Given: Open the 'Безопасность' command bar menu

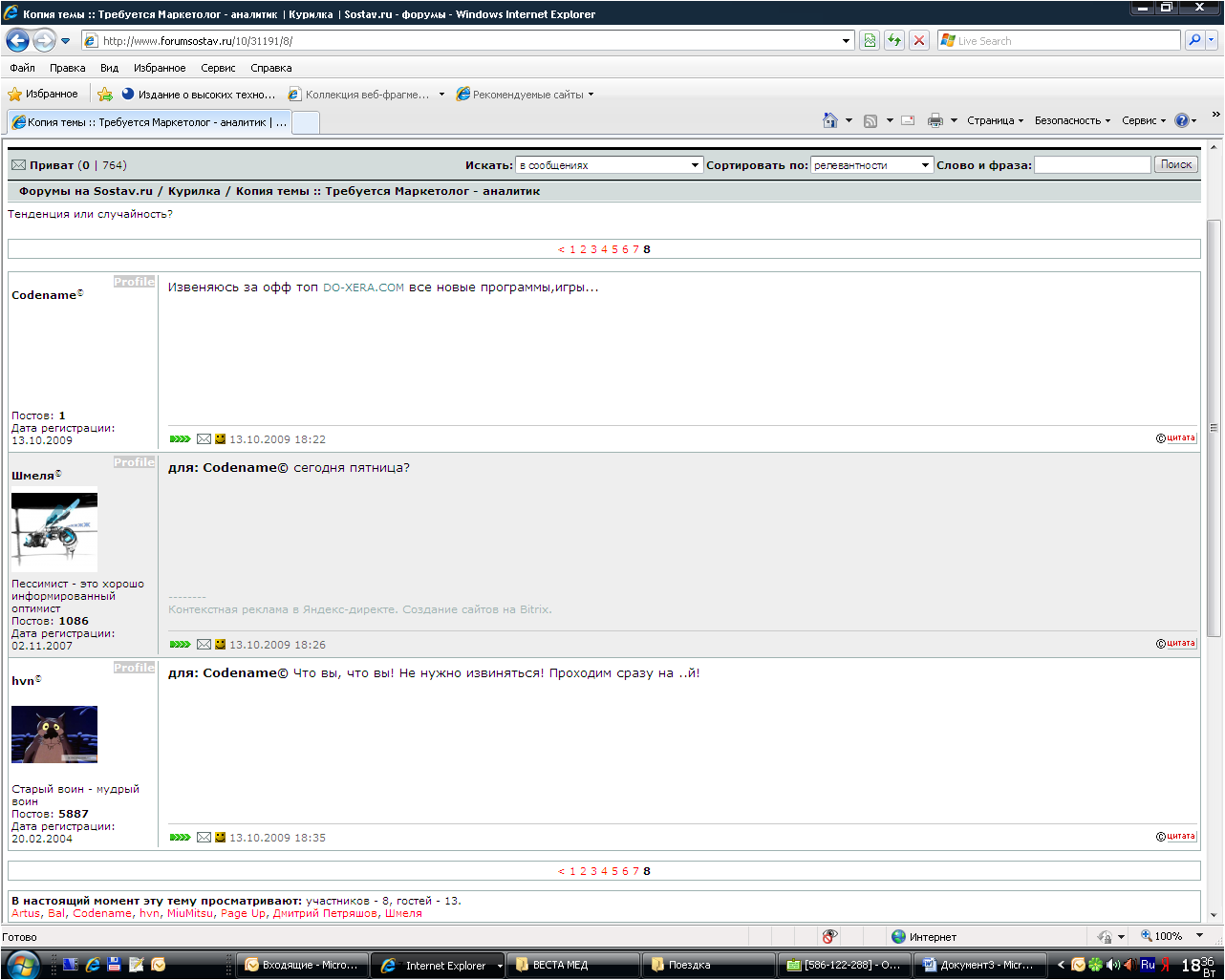Looking at the screenshot, I should pyautogui.click(x=1071, y=120).
